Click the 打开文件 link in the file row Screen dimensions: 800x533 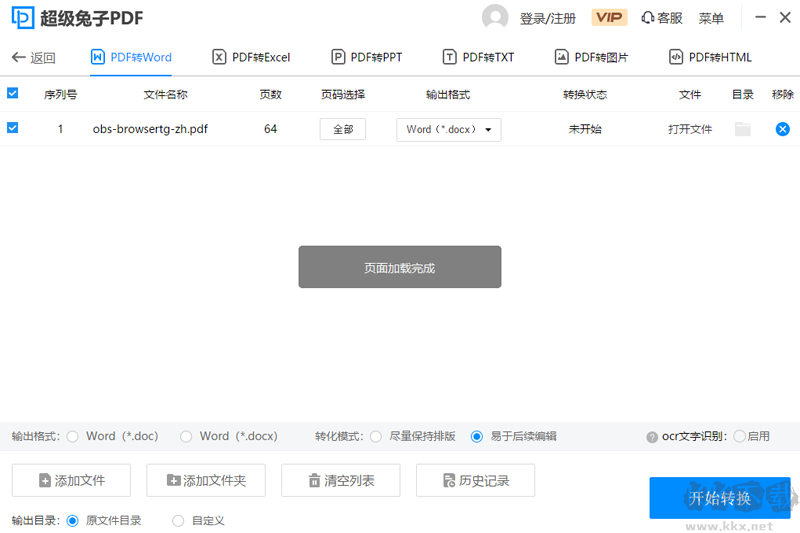coord(690,130)
